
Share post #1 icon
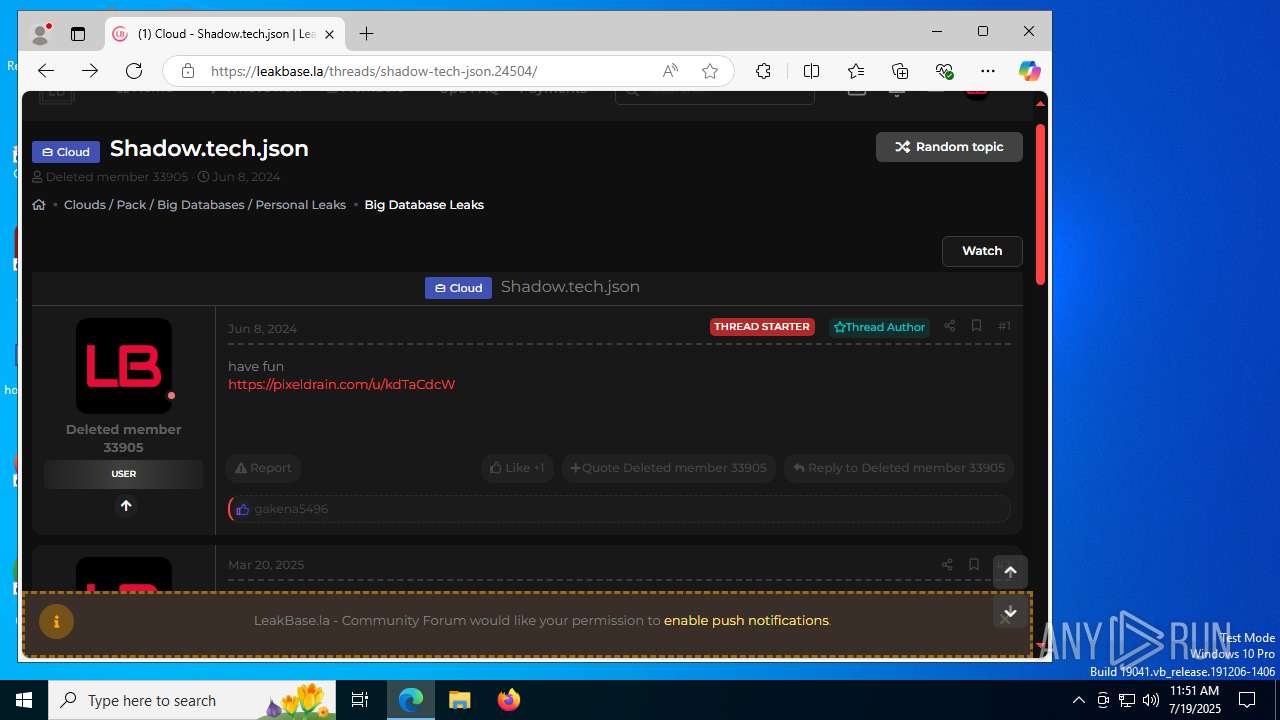[x=949, y=326]
